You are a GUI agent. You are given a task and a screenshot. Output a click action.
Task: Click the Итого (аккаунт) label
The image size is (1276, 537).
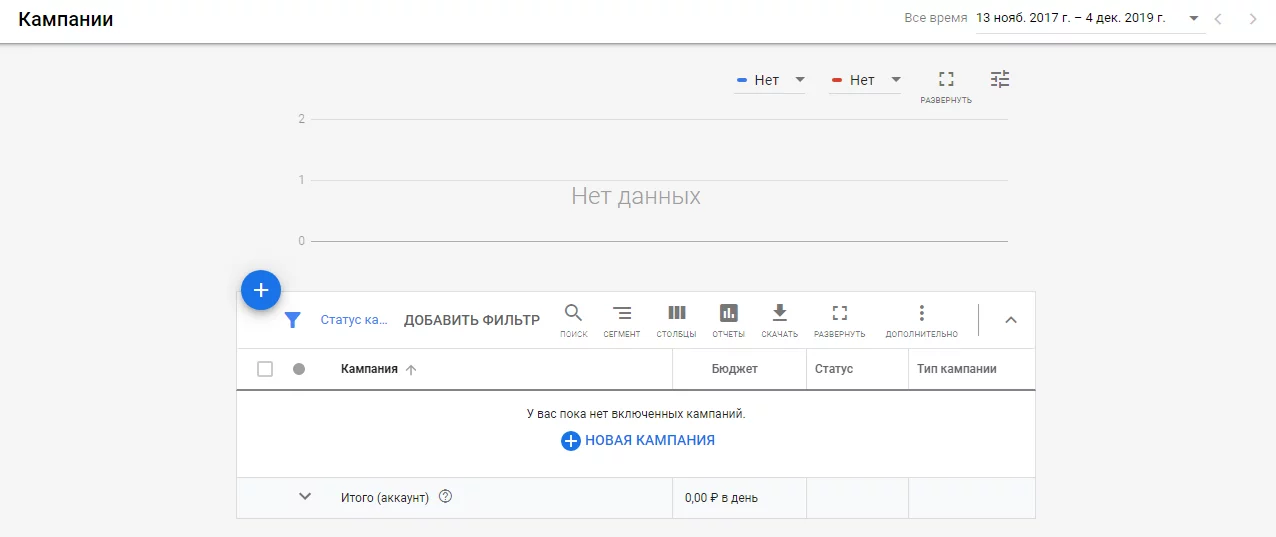tap(385, 497)
